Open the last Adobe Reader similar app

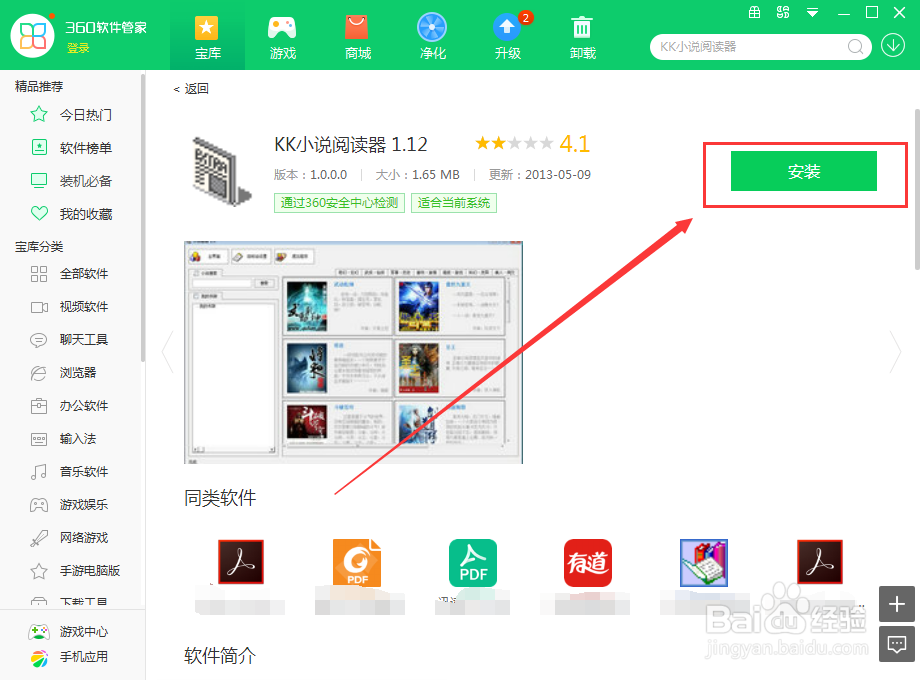point(820,562)
